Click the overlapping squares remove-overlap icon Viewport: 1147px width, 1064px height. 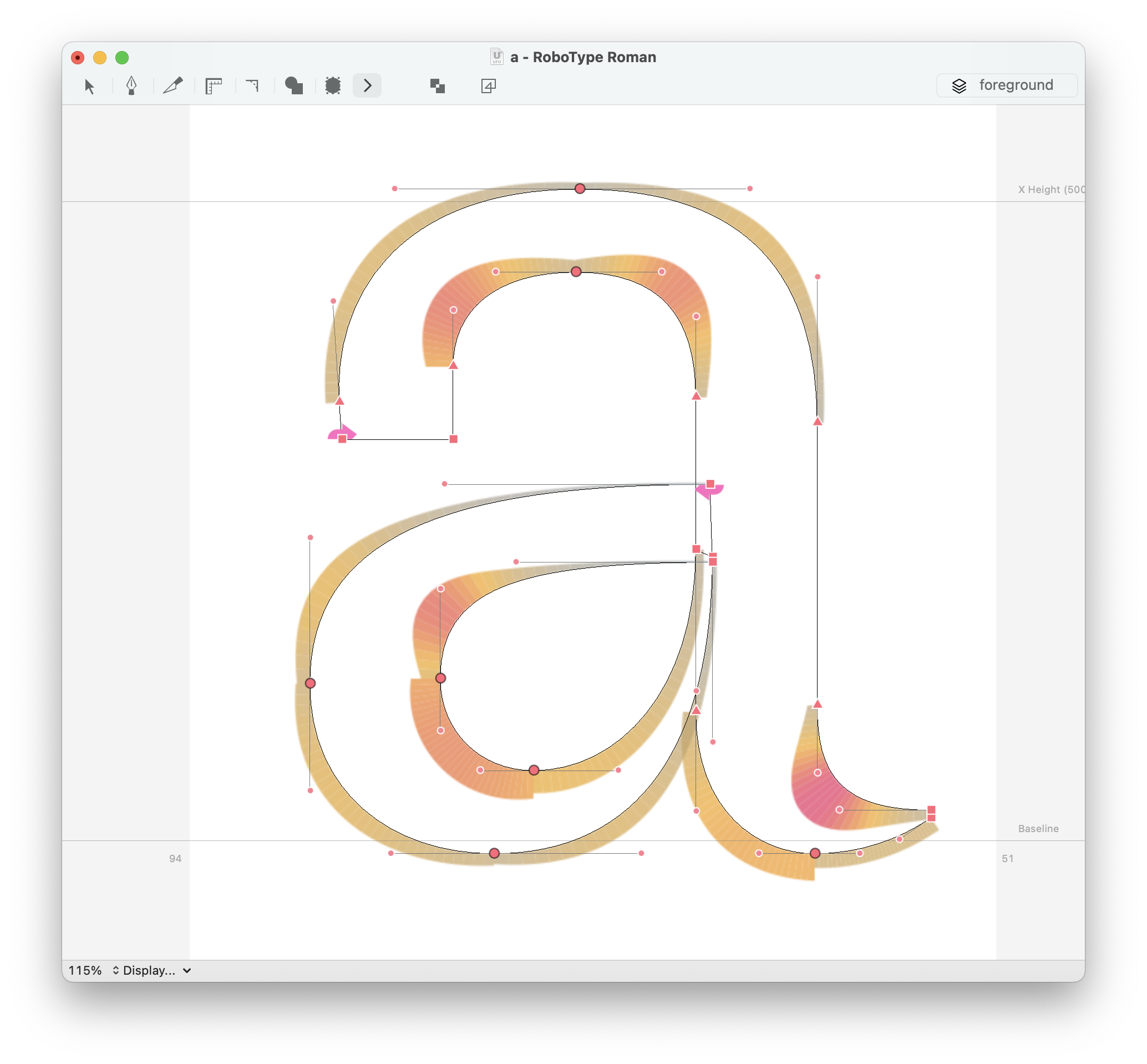438,86
